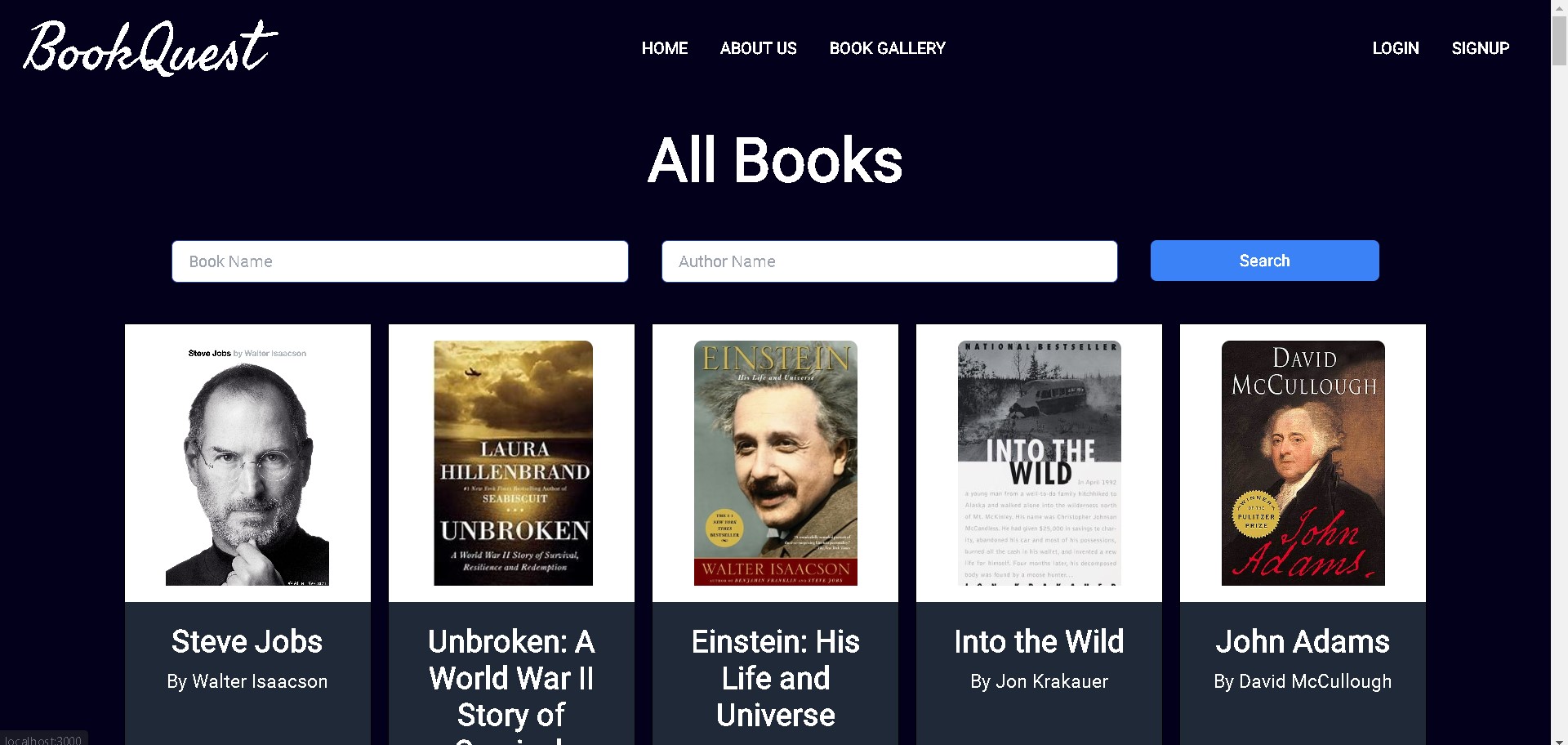Screen dimensions: 1568x745
Task: Focus the Author Name search field
Action: click(x=889, y=261)
